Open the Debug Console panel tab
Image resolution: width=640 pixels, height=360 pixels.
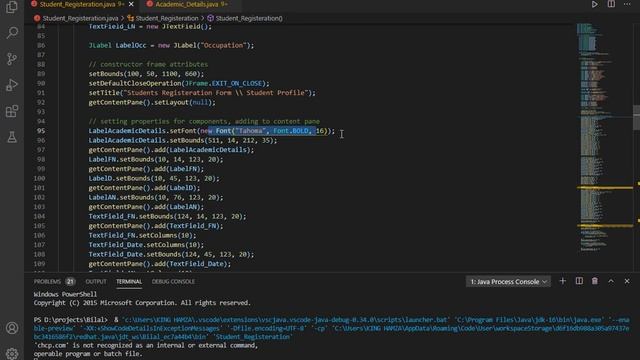(173, 282)
